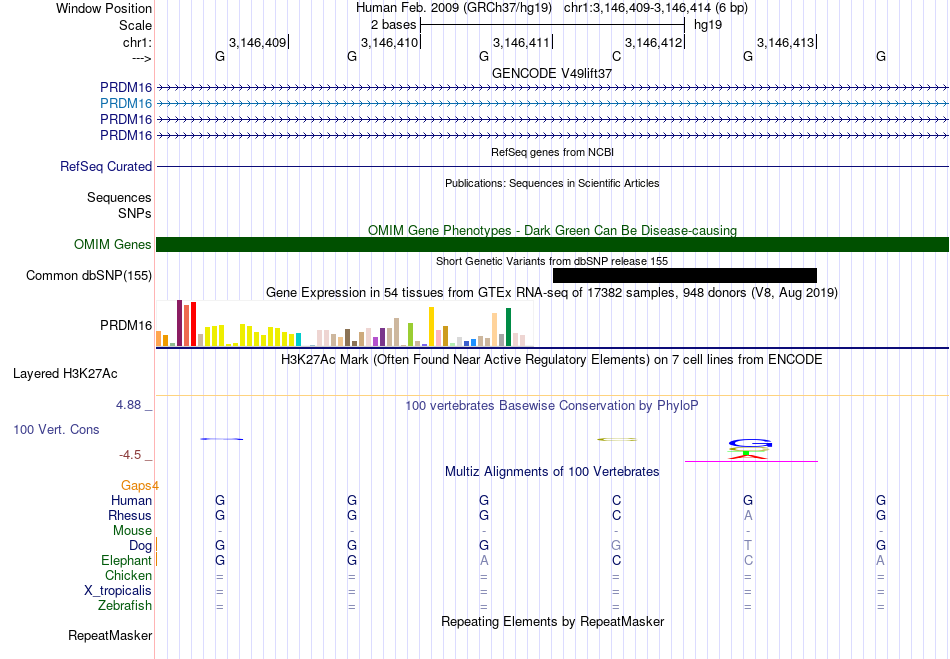Open the RefSeq Curated track label
The width and height of the screenshot is (950, 659).
click(106, 166)
